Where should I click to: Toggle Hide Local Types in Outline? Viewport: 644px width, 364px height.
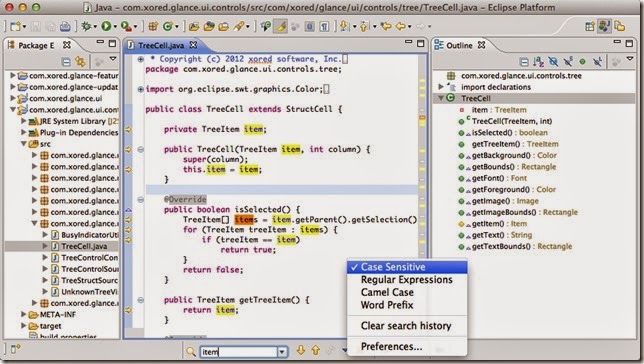pyautogui.click(x=597, y=62)
